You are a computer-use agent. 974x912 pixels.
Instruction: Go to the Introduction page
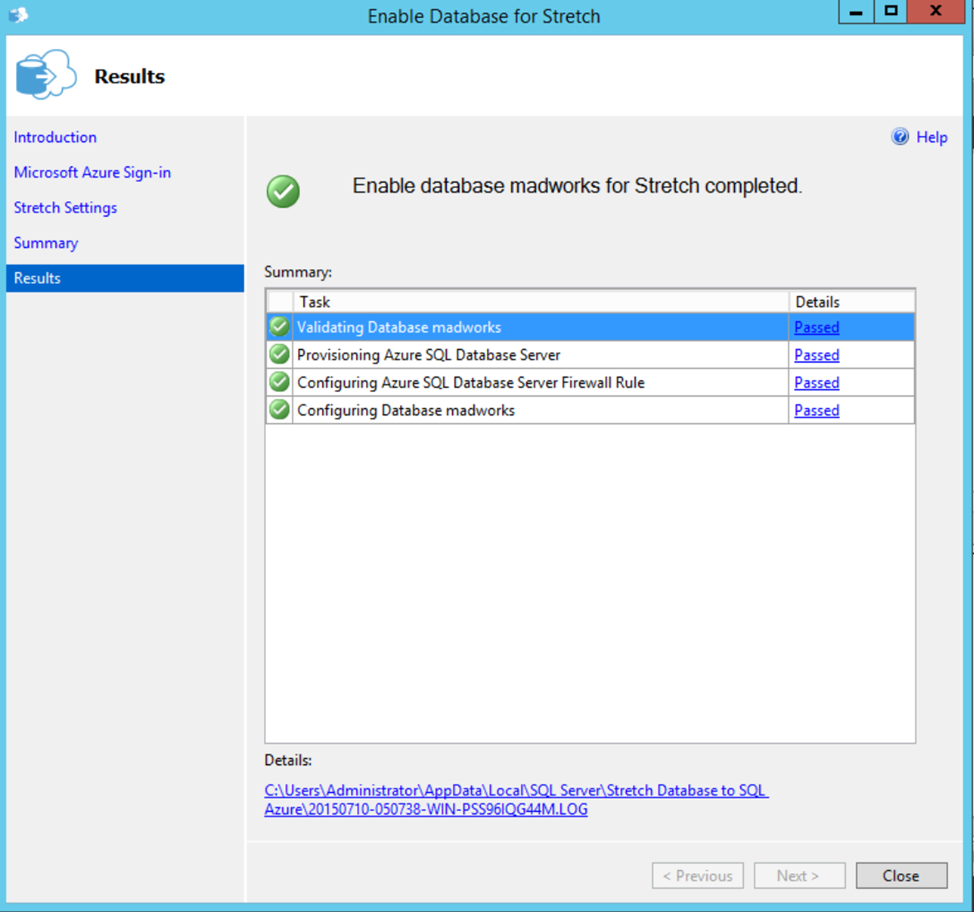tap(55, 137)
